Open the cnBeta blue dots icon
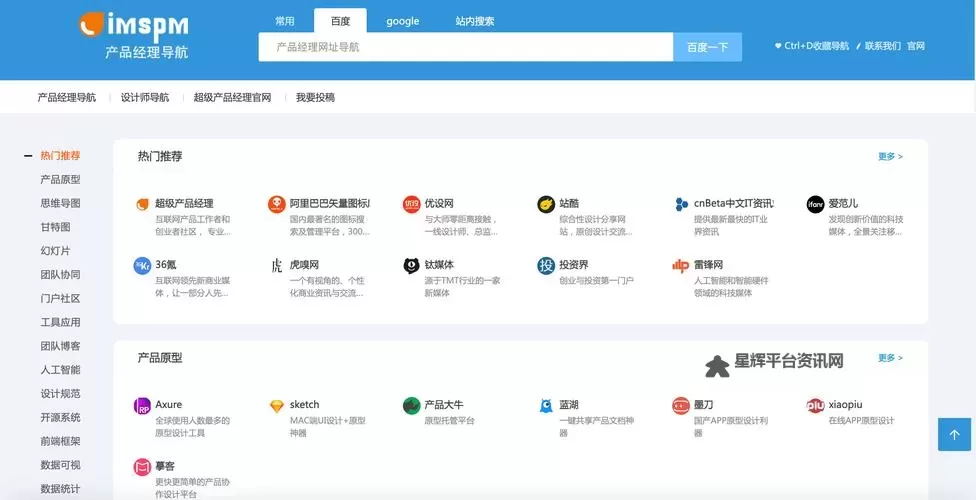 click(x=681, y=204)
